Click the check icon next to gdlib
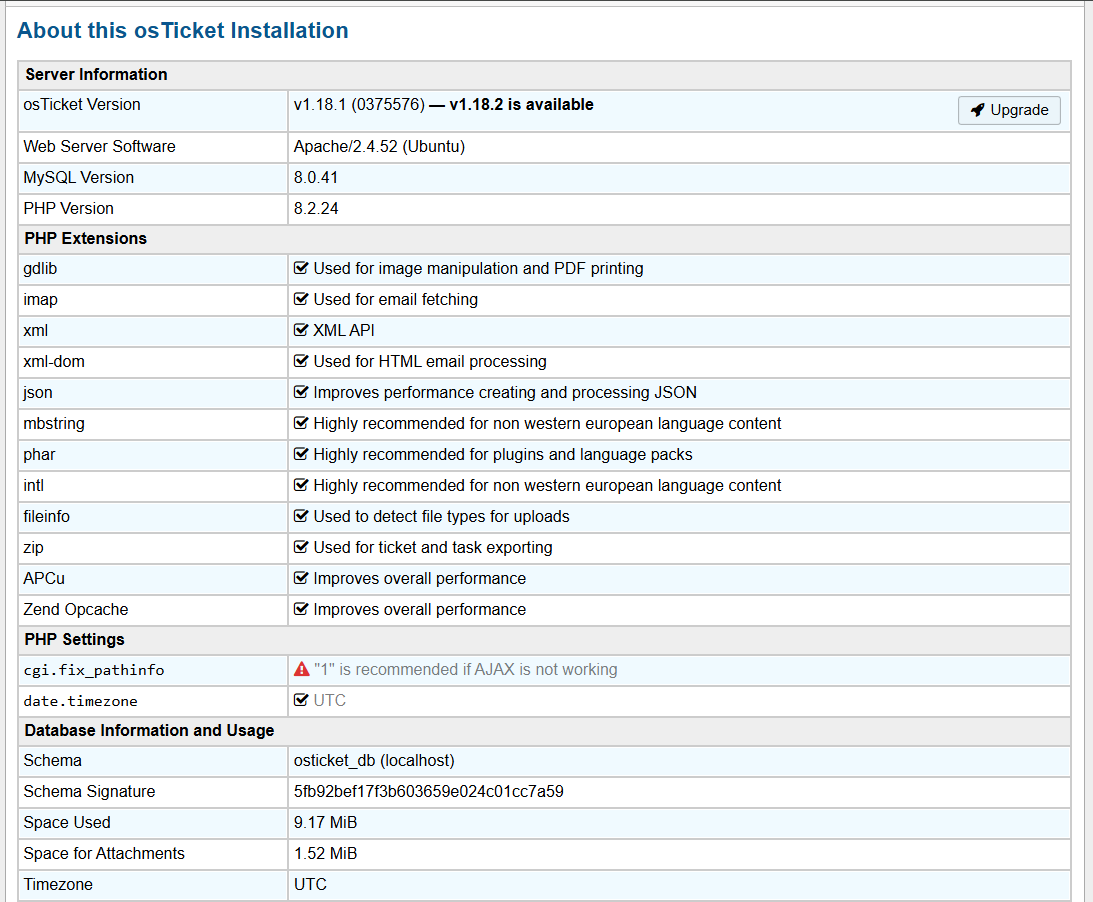This screenshot has height=902, width=1093. coord(301,268)
